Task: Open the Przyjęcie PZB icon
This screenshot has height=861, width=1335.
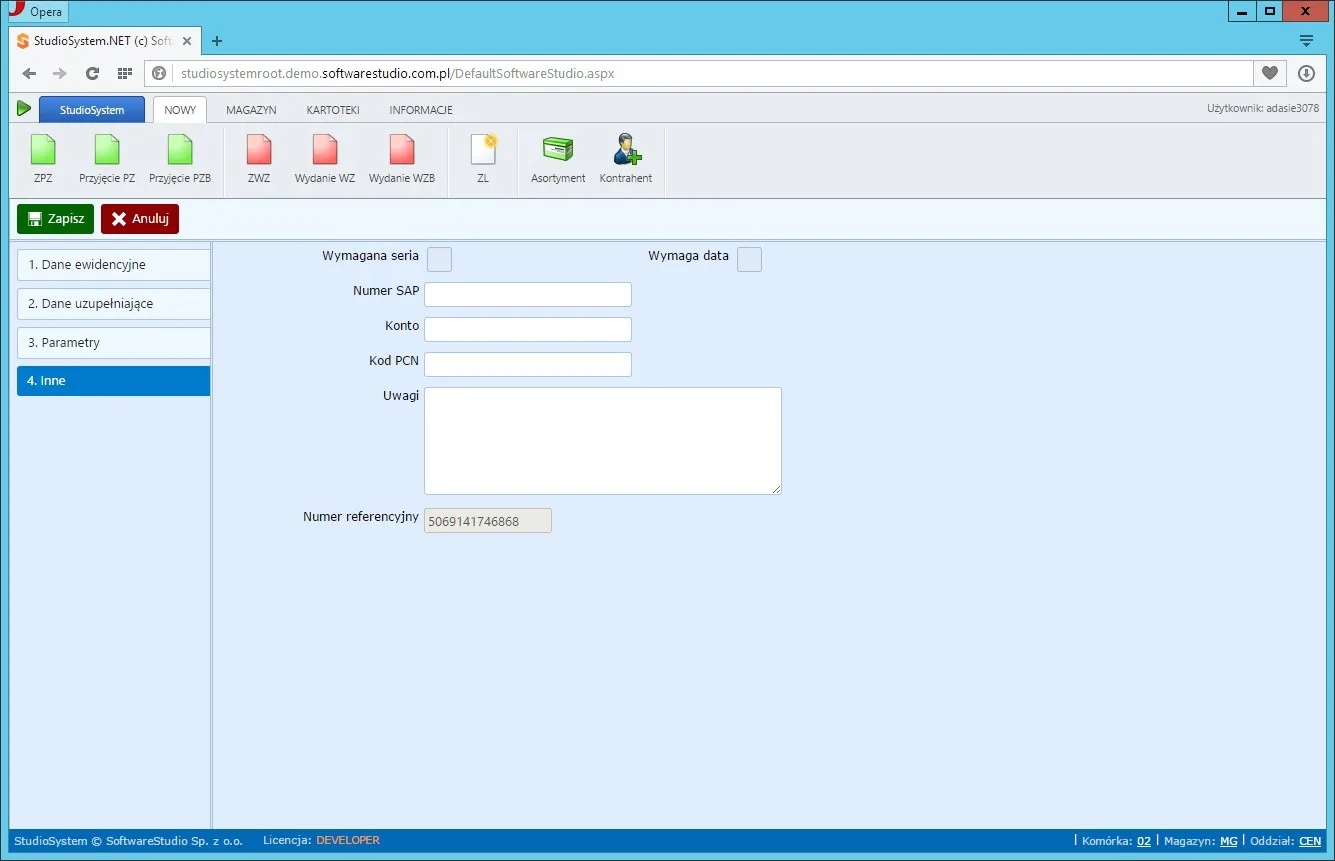Action: click(180, 150)
